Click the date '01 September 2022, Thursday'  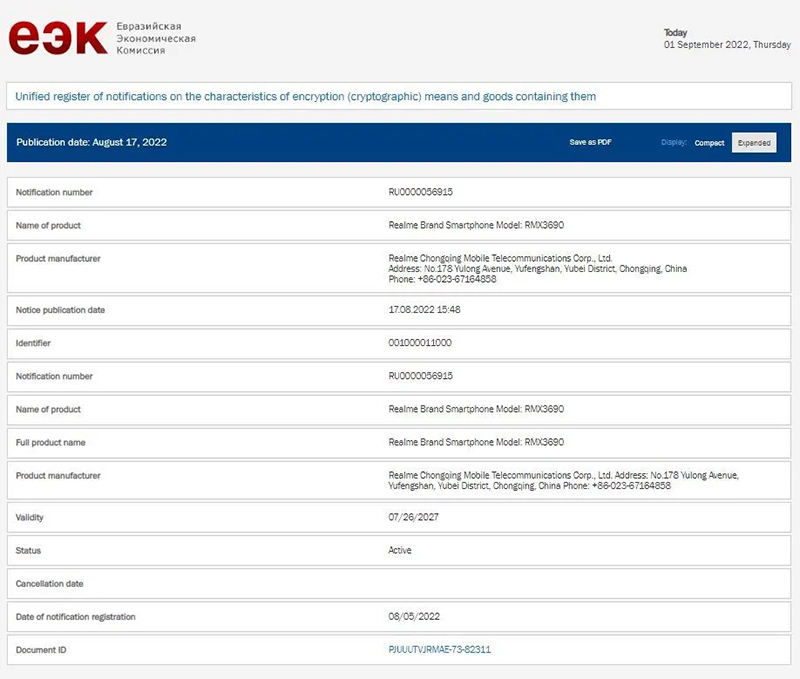coord(727,45)
